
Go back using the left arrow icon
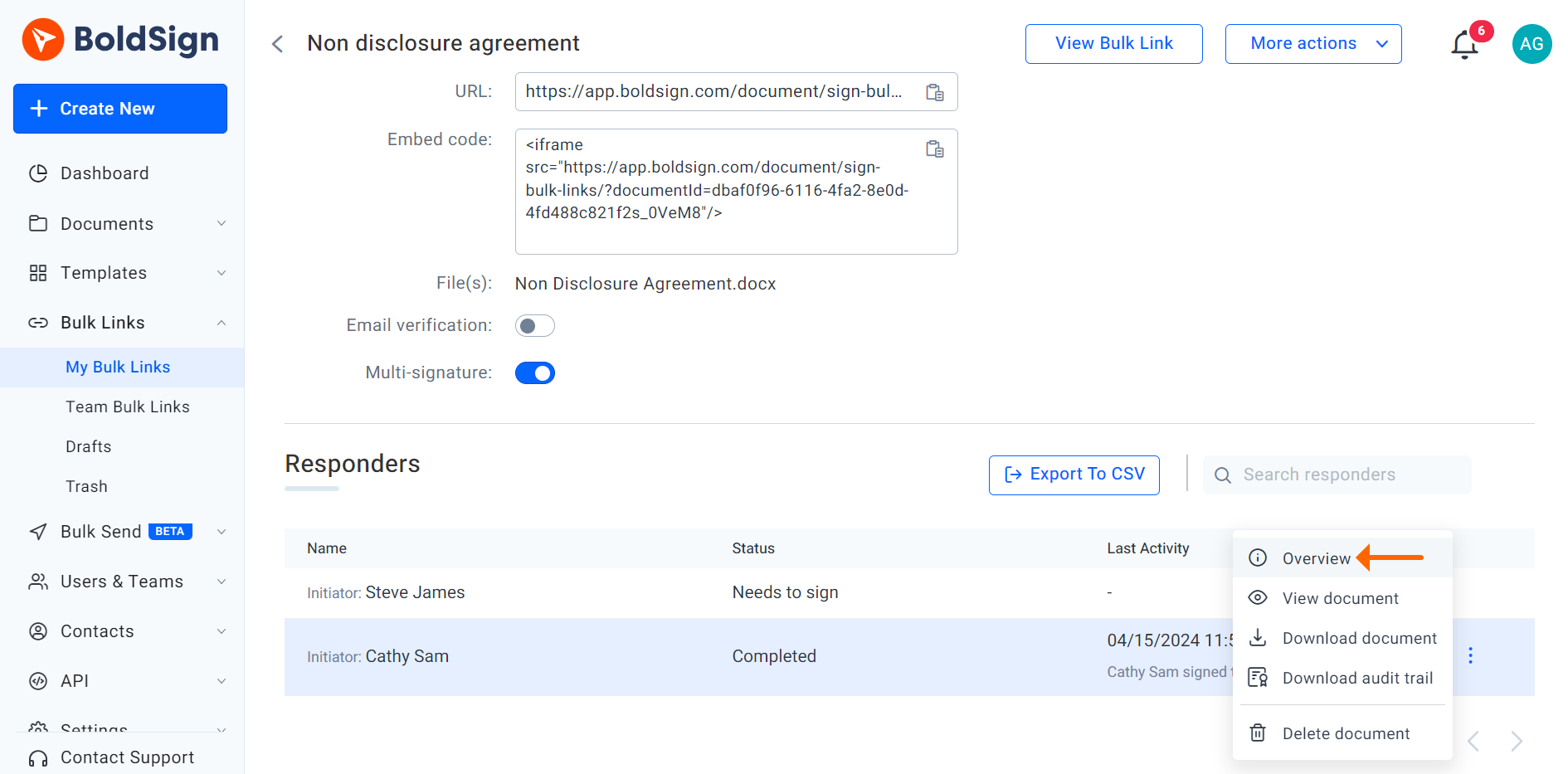pyautogui.click(x=278, y=44)
